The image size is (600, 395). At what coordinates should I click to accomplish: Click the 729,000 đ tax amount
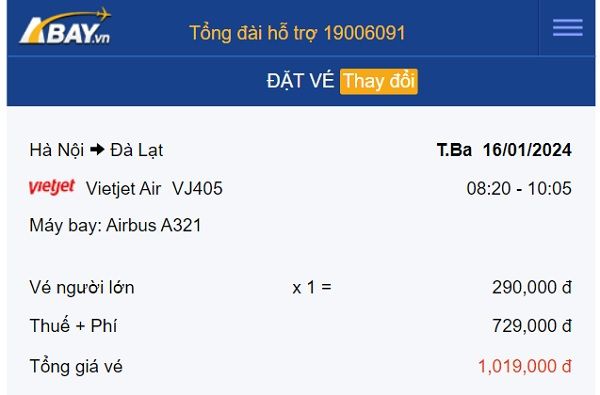pyautogui.click(x=532, y=326)
